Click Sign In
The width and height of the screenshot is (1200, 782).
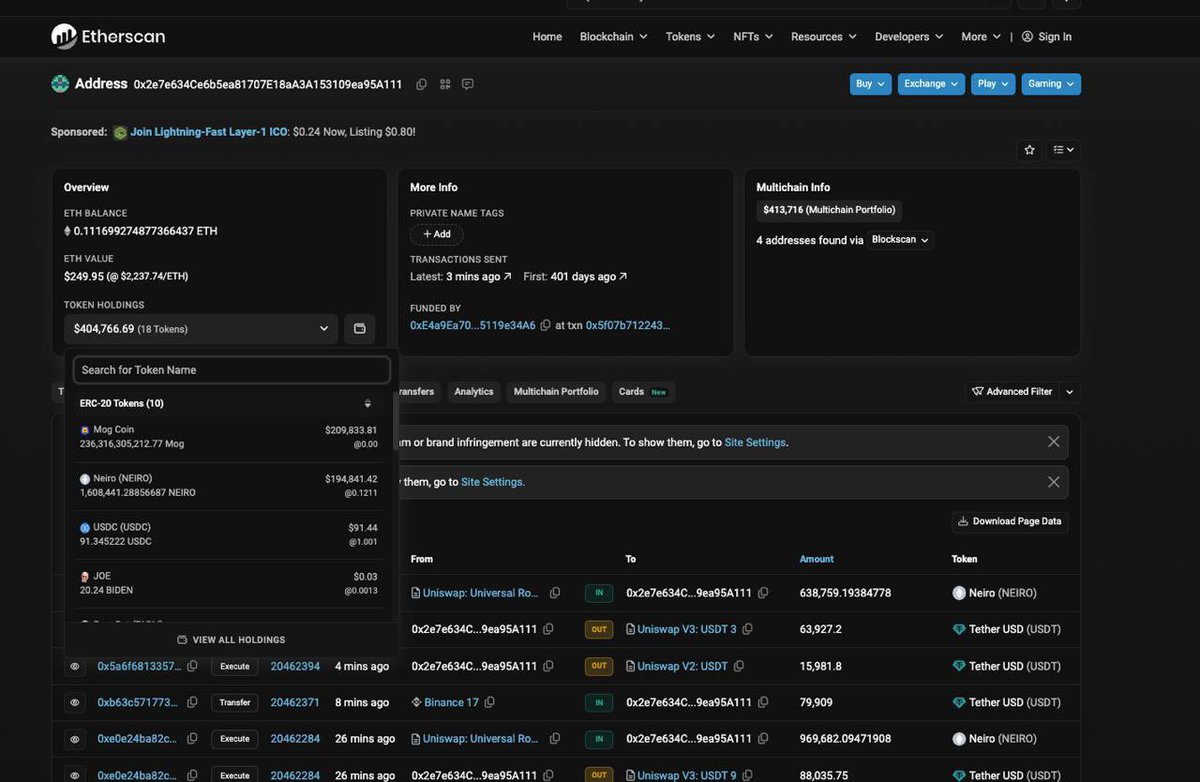tap(1055, 37)
